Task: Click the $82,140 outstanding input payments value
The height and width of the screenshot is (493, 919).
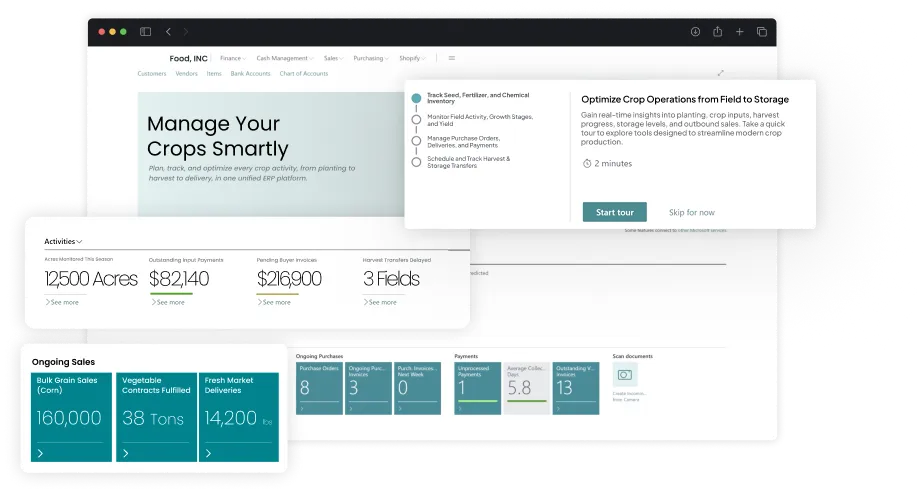Action: (x=179, y=279)
